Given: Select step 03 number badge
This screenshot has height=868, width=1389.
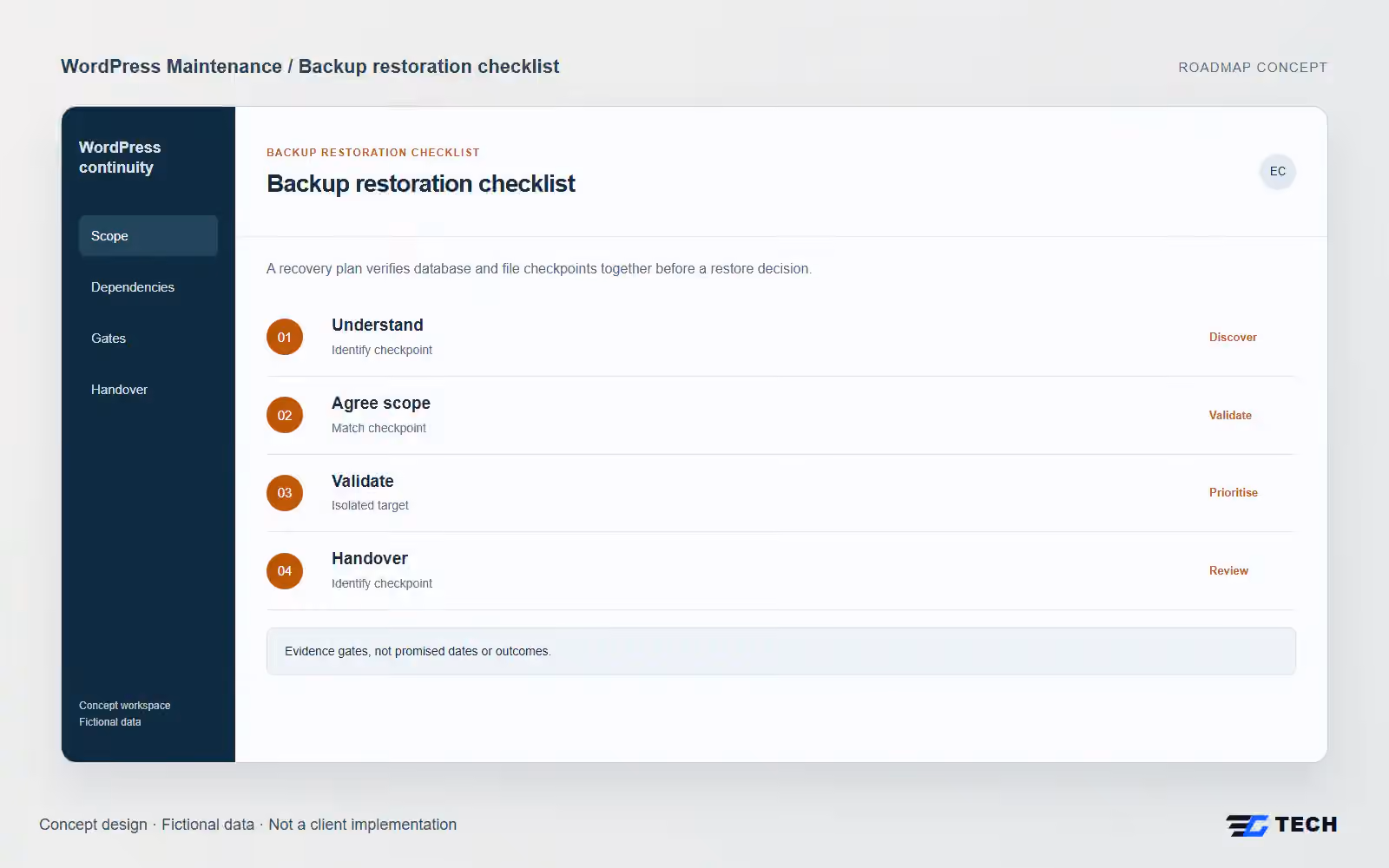Looking at the screenshot, I should (x=285, y=493).
